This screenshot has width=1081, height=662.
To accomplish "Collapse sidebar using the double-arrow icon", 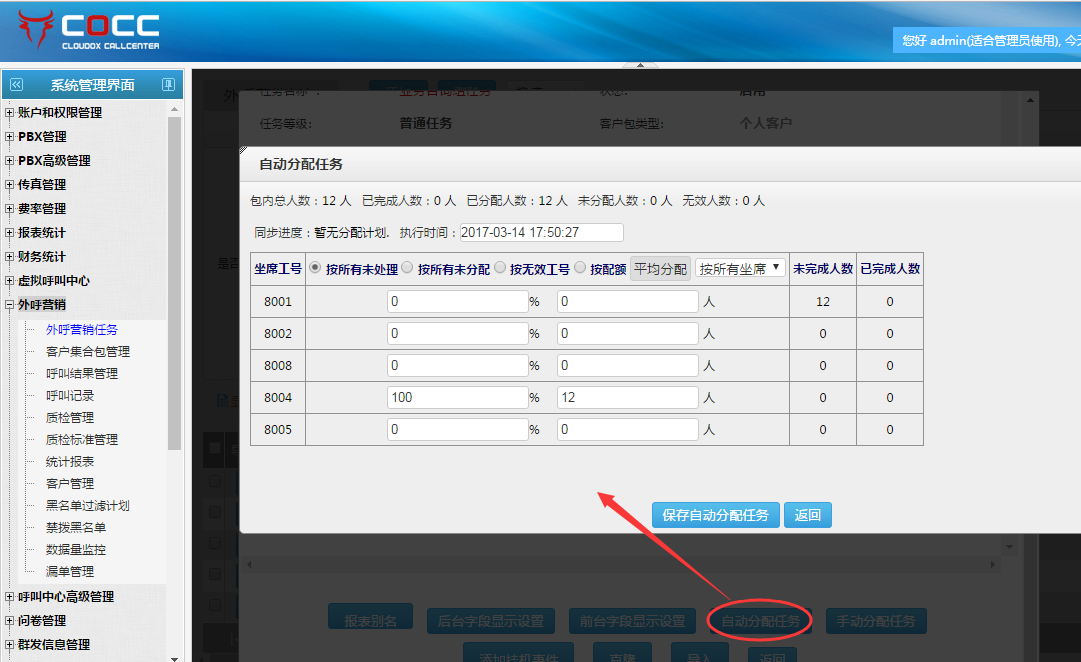I will coord(15,85).
